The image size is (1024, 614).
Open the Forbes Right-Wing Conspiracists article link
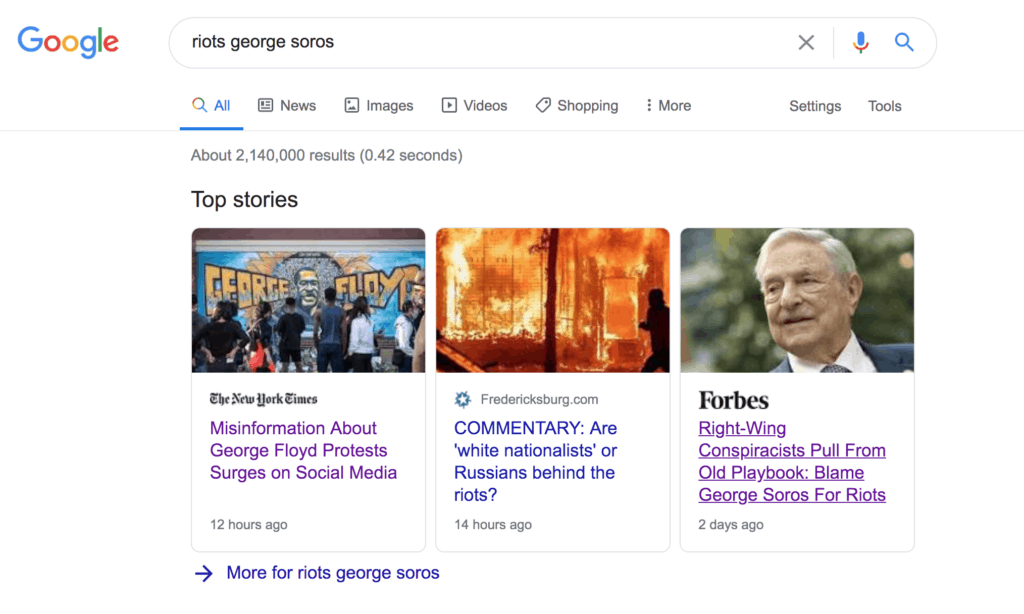[x=792, y=461]
